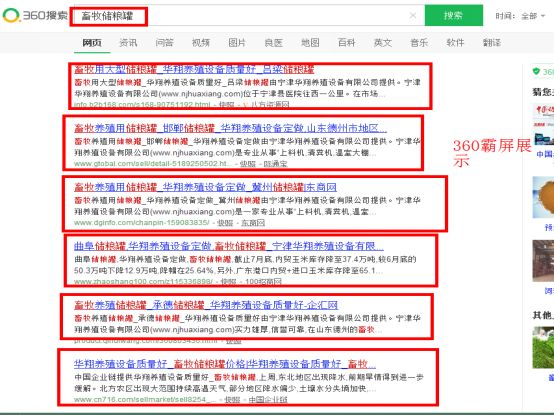Image resolution: width=554 pixels, height=415 pixels.
Task: Open the 视频 tab
Action: click(201, 43)
